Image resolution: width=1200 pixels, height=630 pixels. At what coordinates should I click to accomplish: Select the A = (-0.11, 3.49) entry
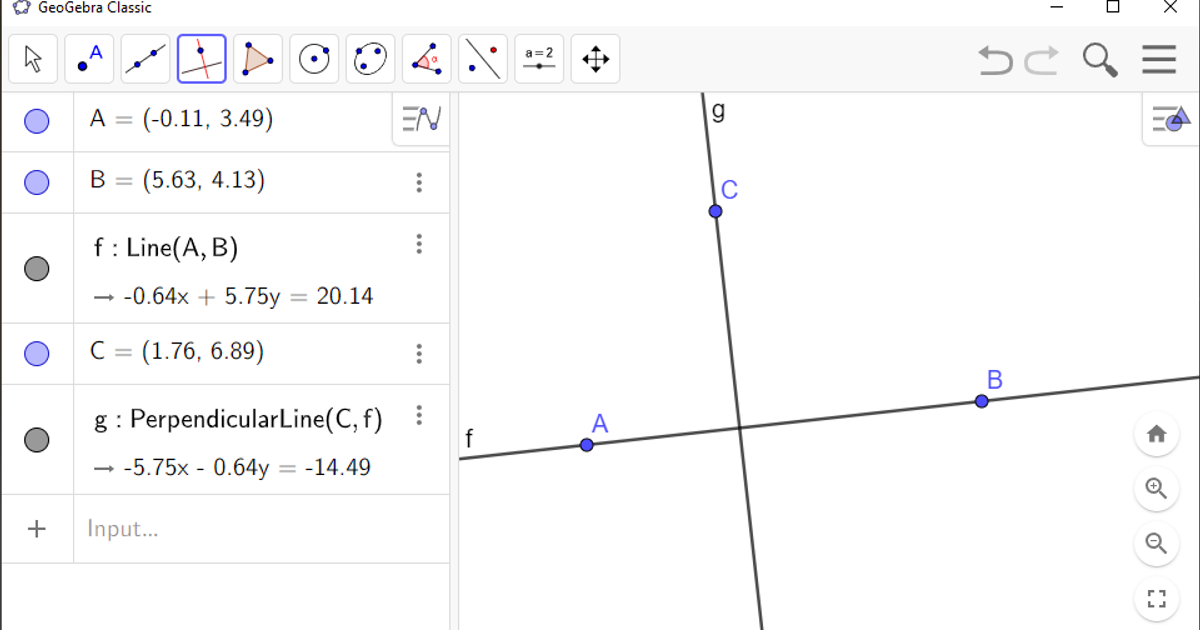(181, 119)
